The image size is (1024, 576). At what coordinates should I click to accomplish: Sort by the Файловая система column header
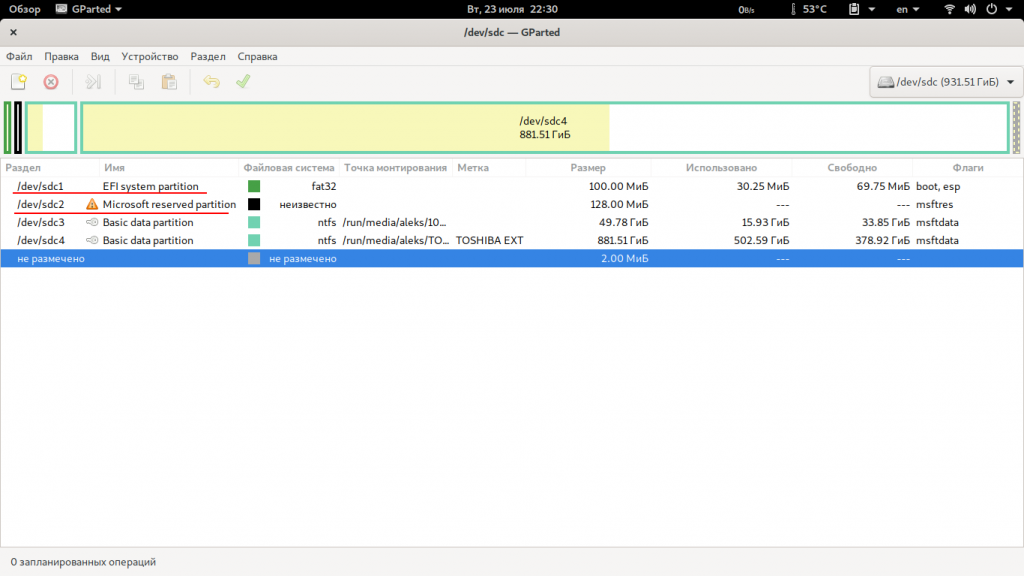(x=289, y=168)
